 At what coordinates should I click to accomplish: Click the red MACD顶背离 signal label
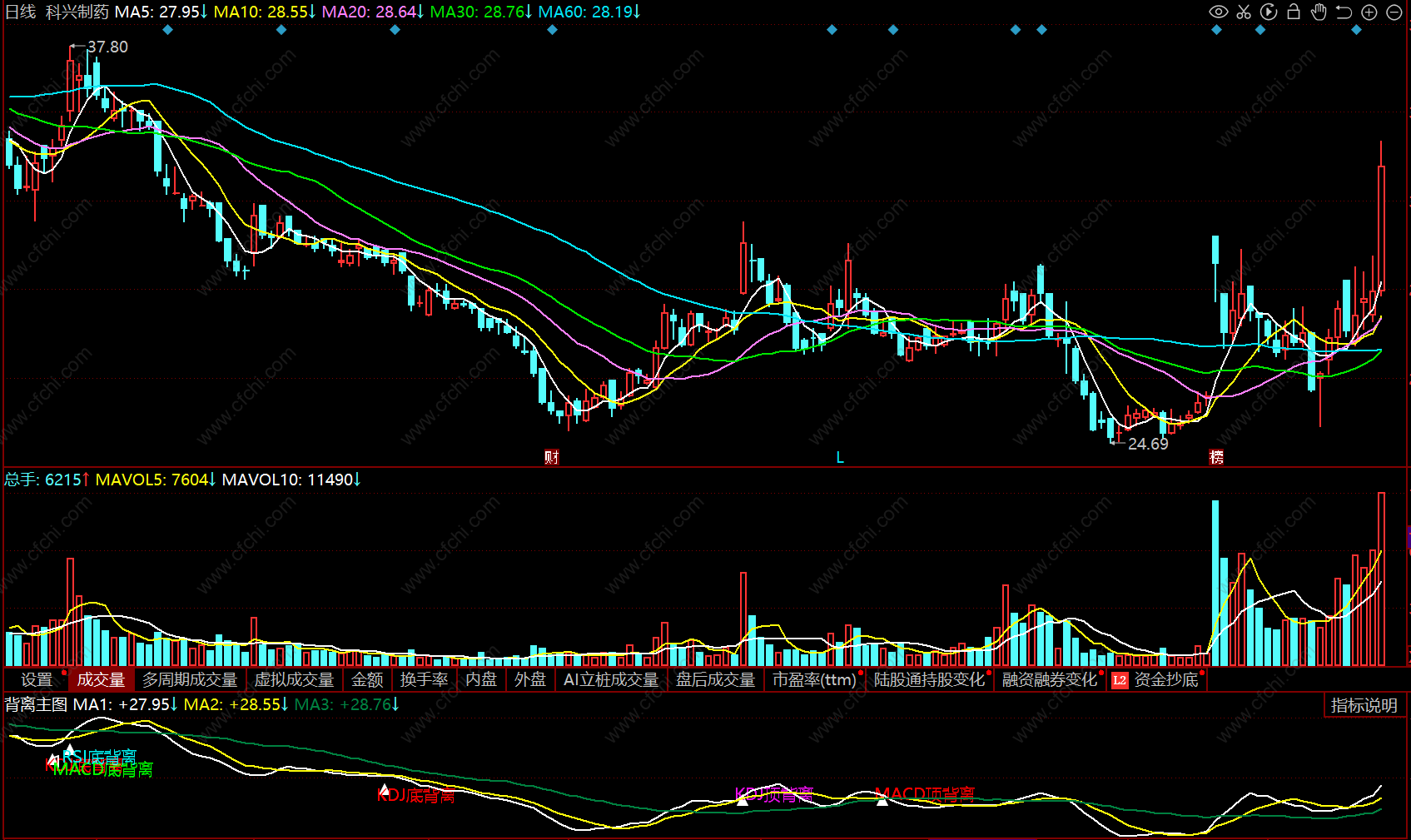tap(925, 794)
